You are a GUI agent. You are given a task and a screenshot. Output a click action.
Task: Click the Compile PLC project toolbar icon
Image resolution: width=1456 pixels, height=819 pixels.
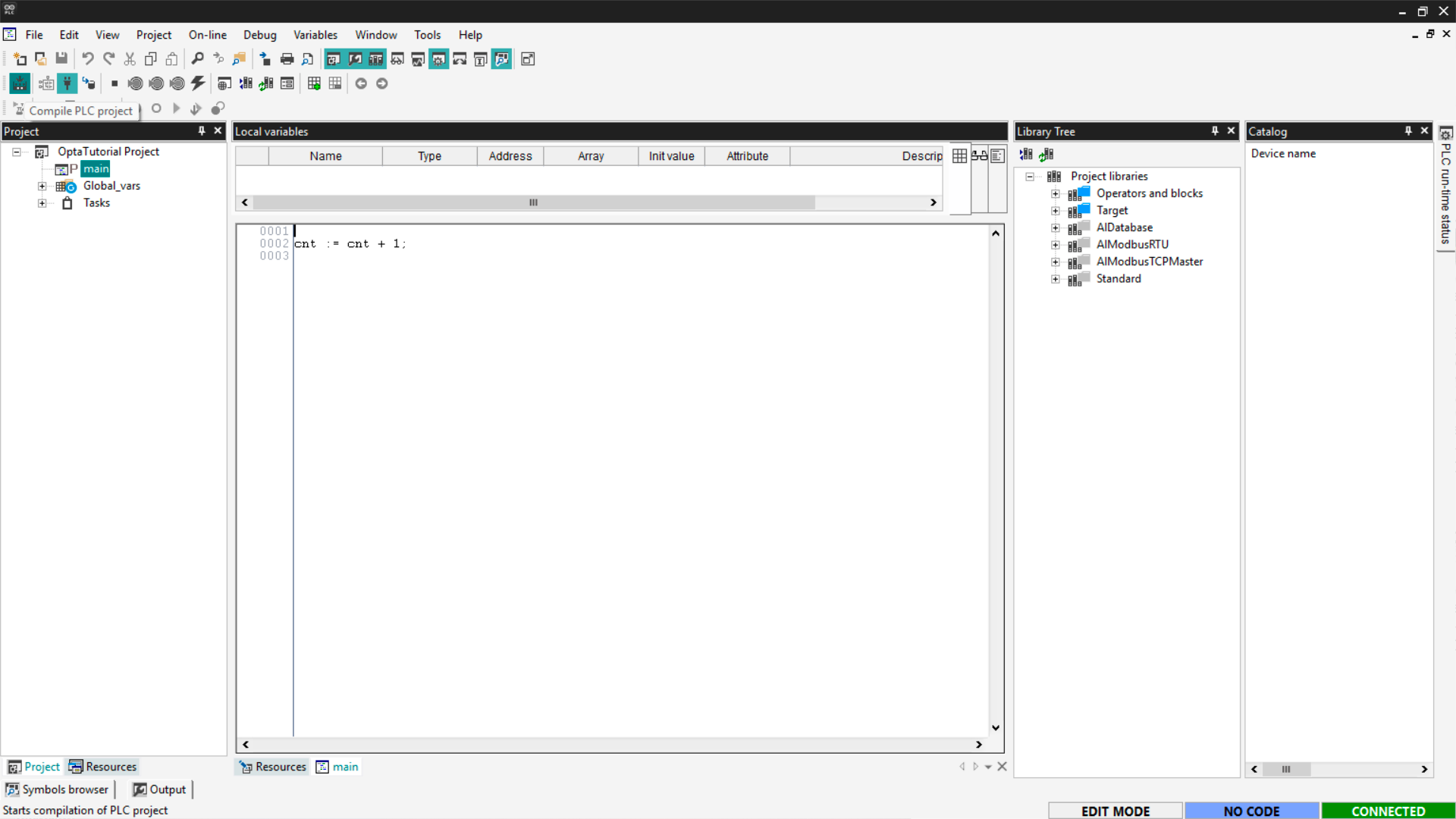(20, 83)
